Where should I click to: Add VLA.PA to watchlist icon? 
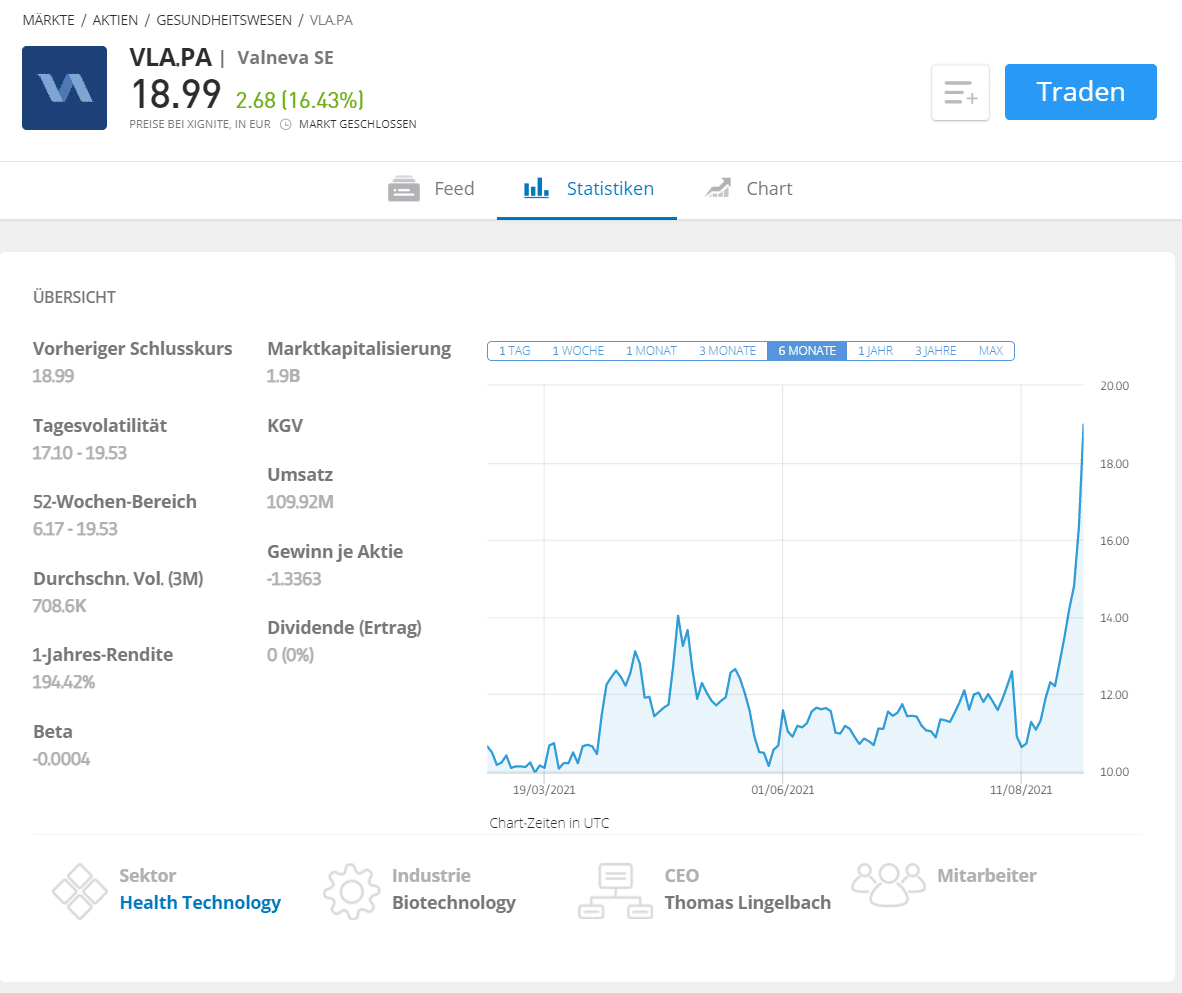point(960,93)
